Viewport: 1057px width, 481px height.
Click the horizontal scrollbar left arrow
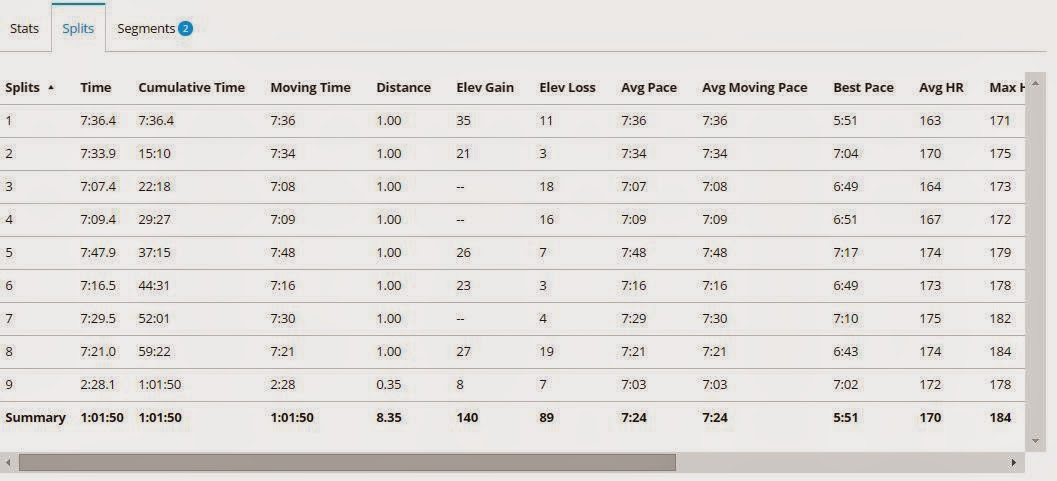(x=8, y=462)
